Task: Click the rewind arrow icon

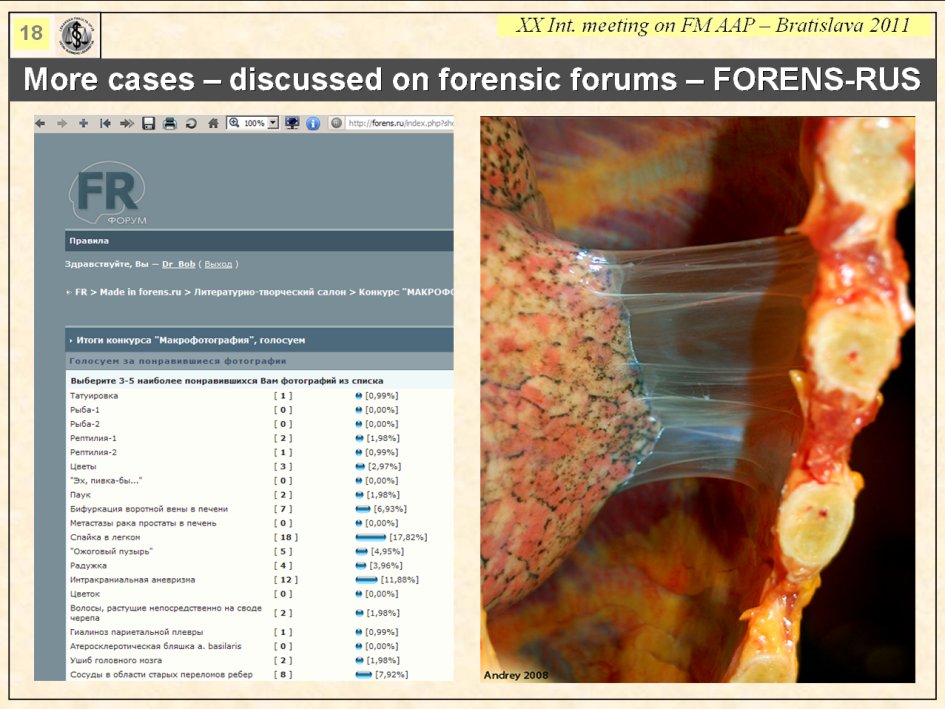Action: [x=105, y=124]
